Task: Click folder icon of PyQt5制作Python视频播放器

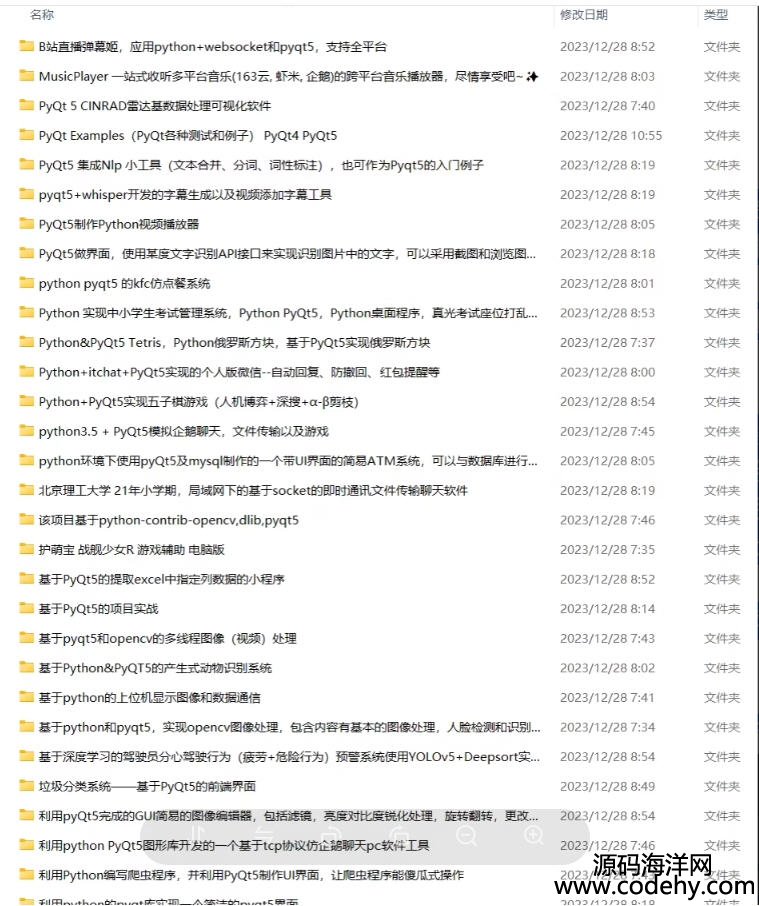Action: [x=27, y=224]
